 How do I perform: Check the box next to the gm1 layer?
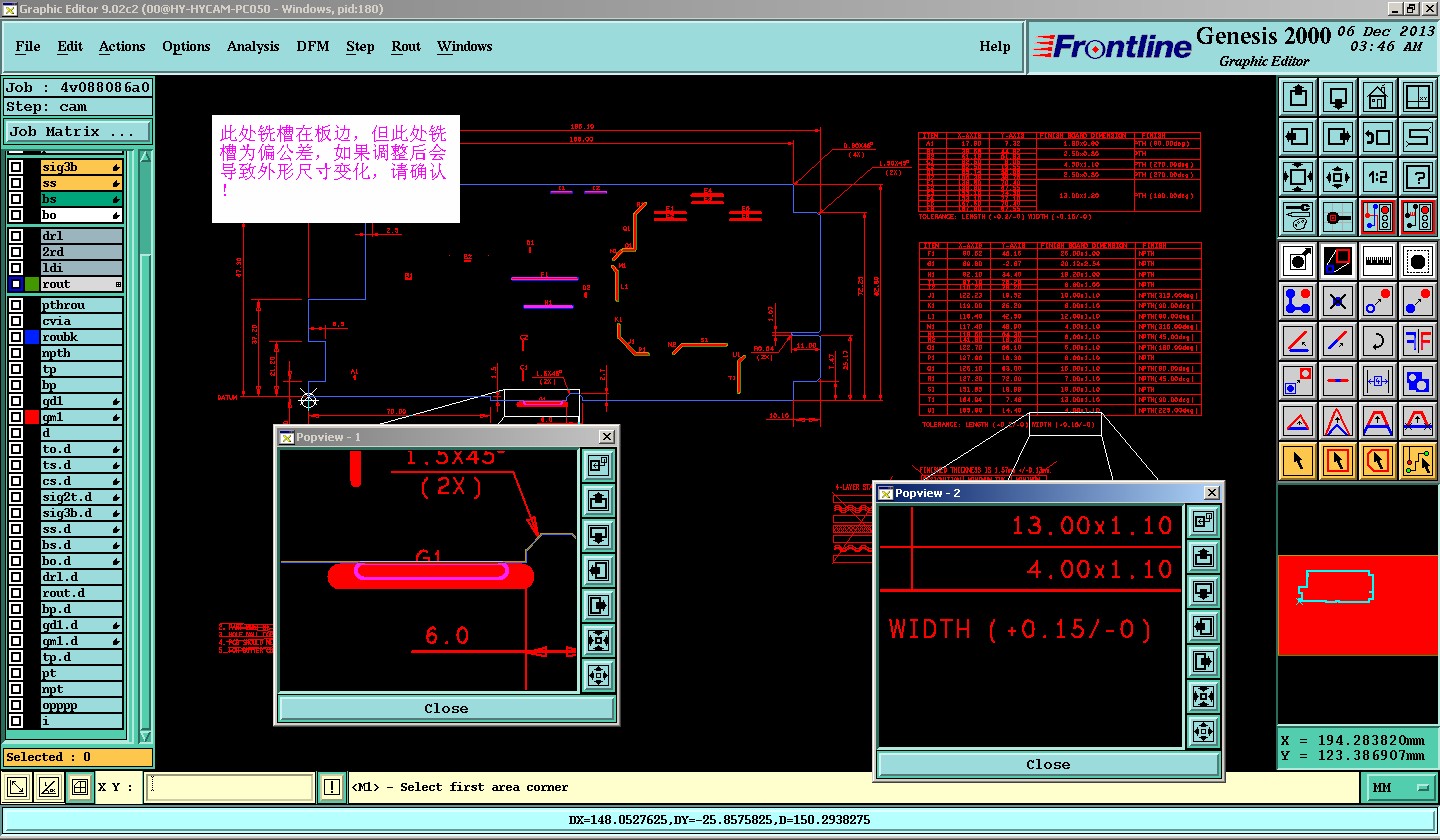[16, 417]
